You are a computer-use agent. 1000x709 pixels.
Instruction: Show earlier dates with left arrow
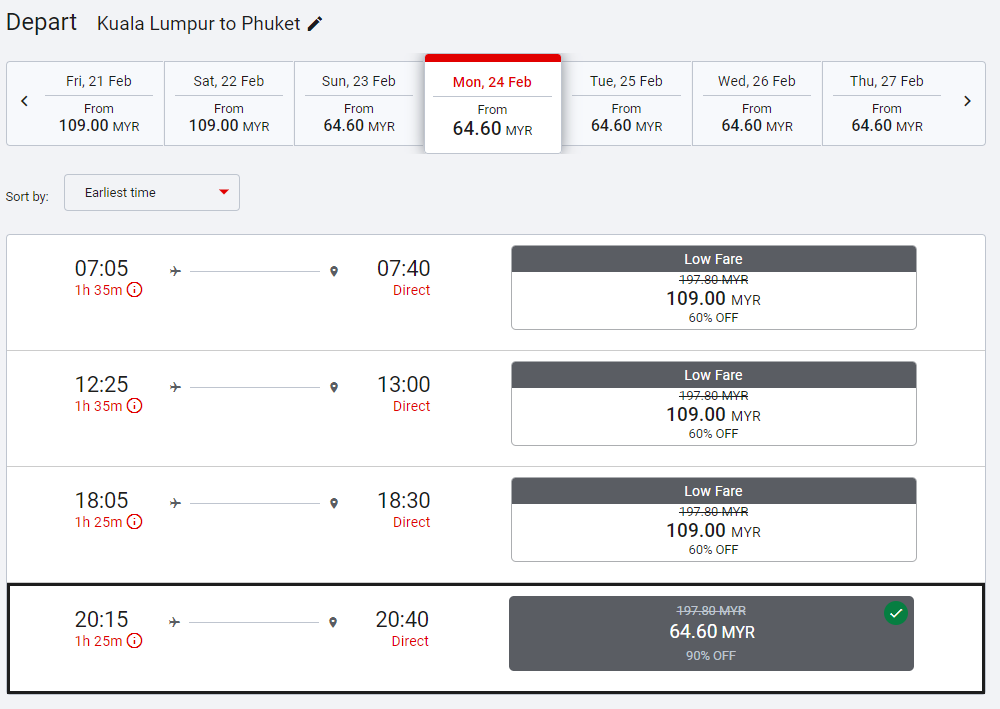point(25,101)
